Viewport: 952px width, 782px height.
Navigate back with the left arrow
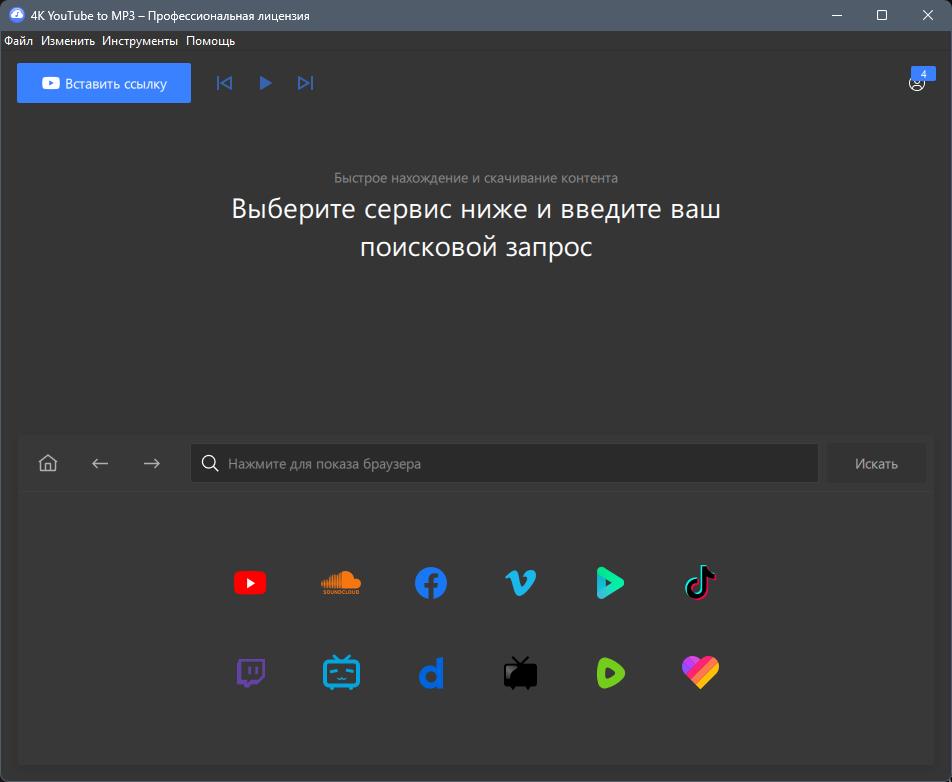[100, 463]
